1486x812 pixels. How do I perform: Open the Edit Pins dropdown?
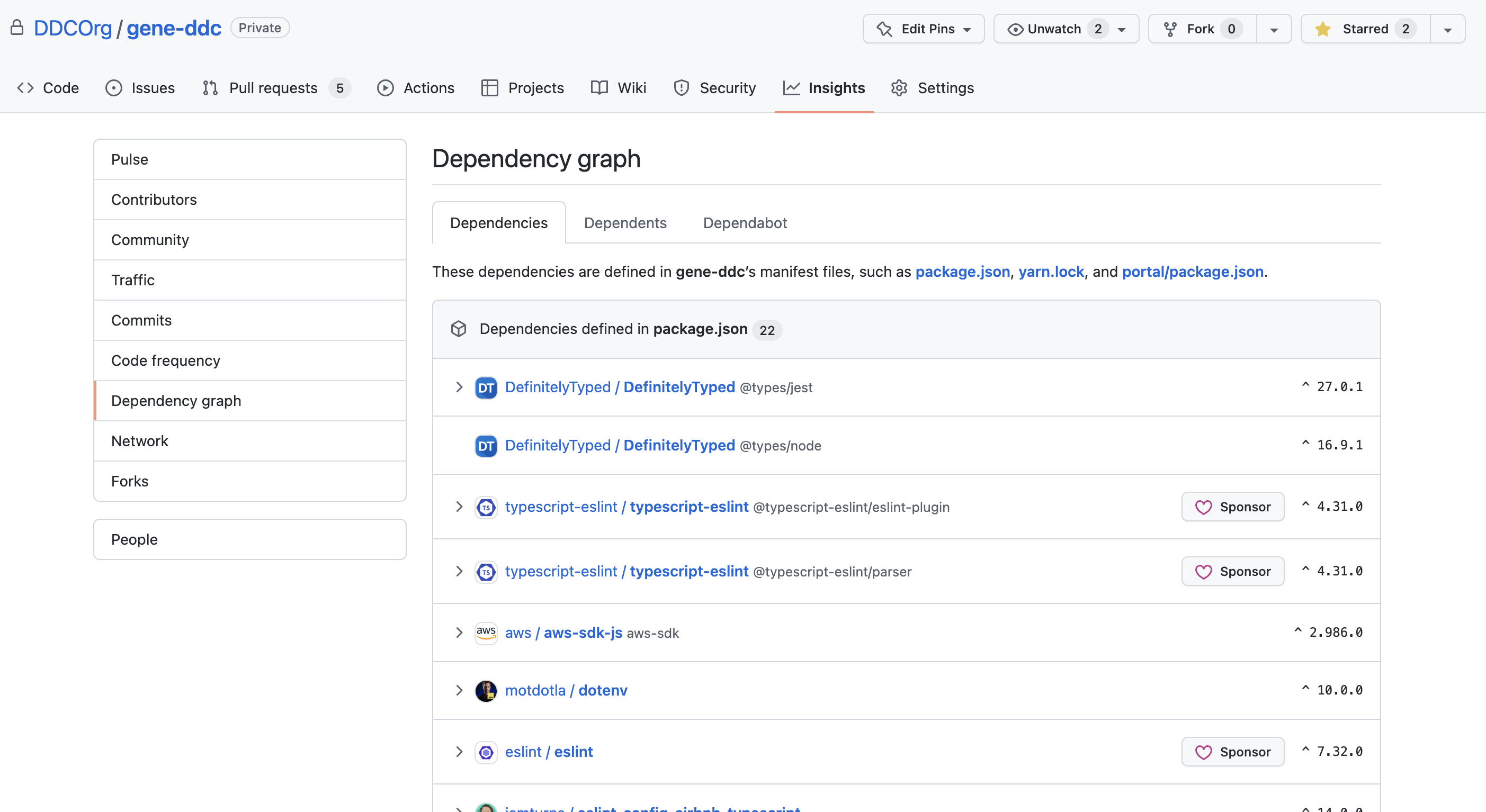click(924, 29)
